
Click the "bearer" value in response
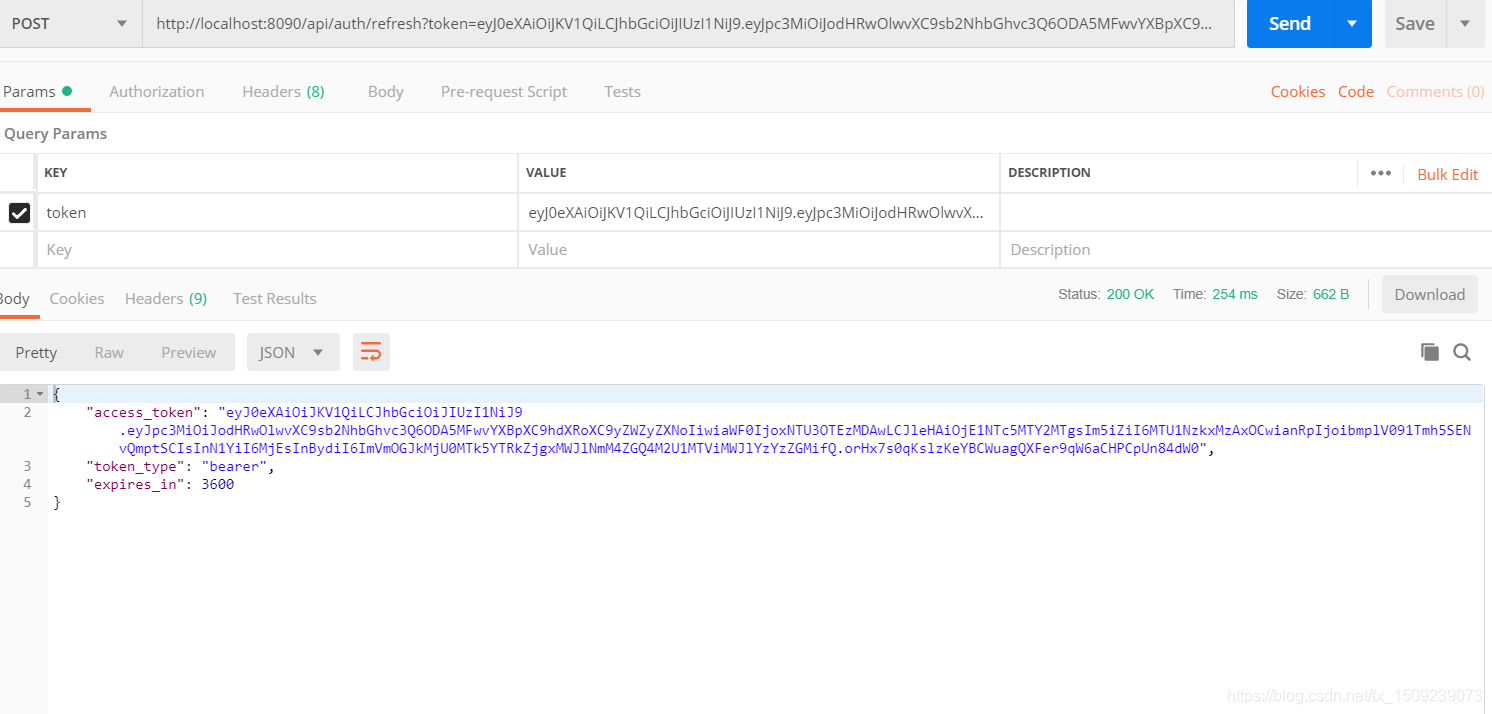pyautogui.click(x=234, y=466)
